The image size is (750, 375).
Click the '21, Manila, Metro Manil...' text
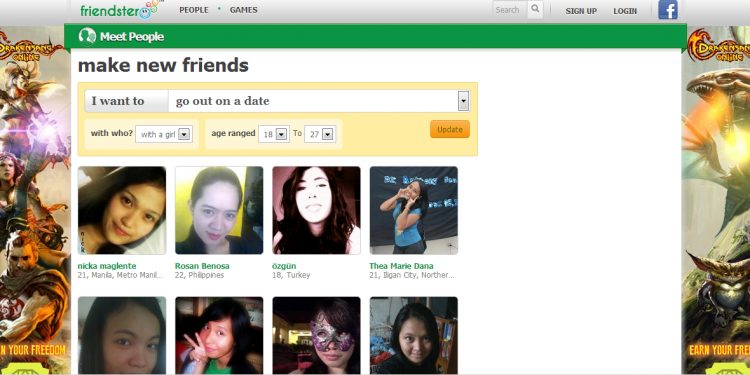(x=121, y=276)
